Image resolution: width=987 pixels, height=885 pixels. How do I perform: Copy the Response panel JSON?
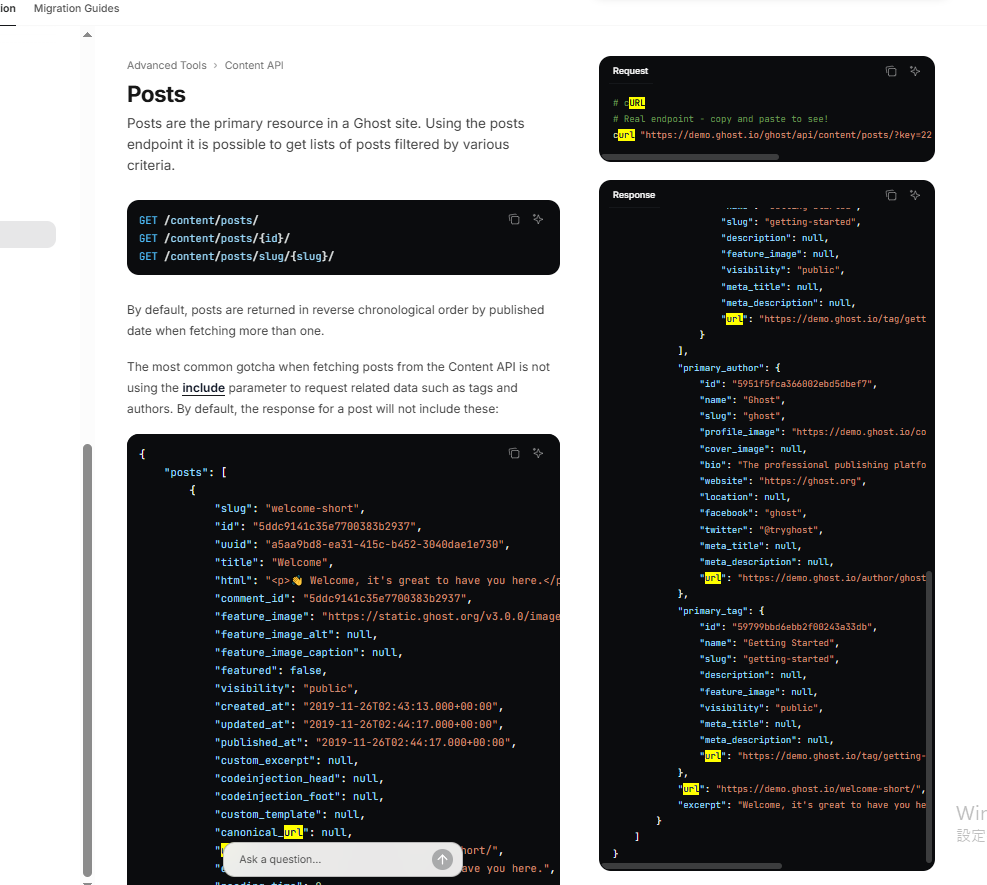(x=891, y=195)
